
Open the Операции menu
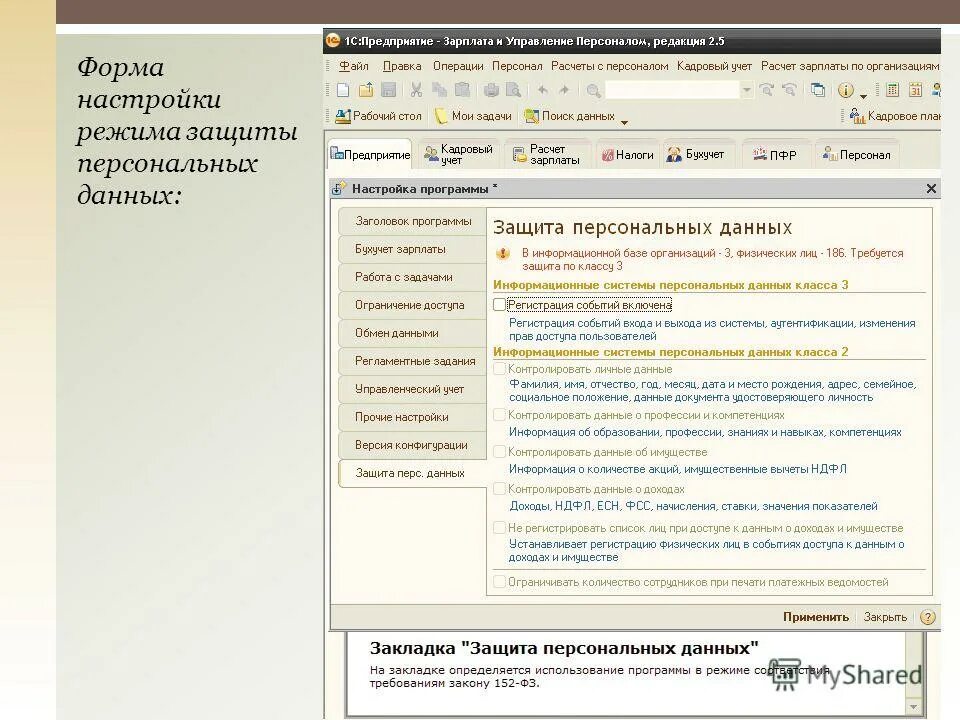pyautogui.click(x=458, y=66)
